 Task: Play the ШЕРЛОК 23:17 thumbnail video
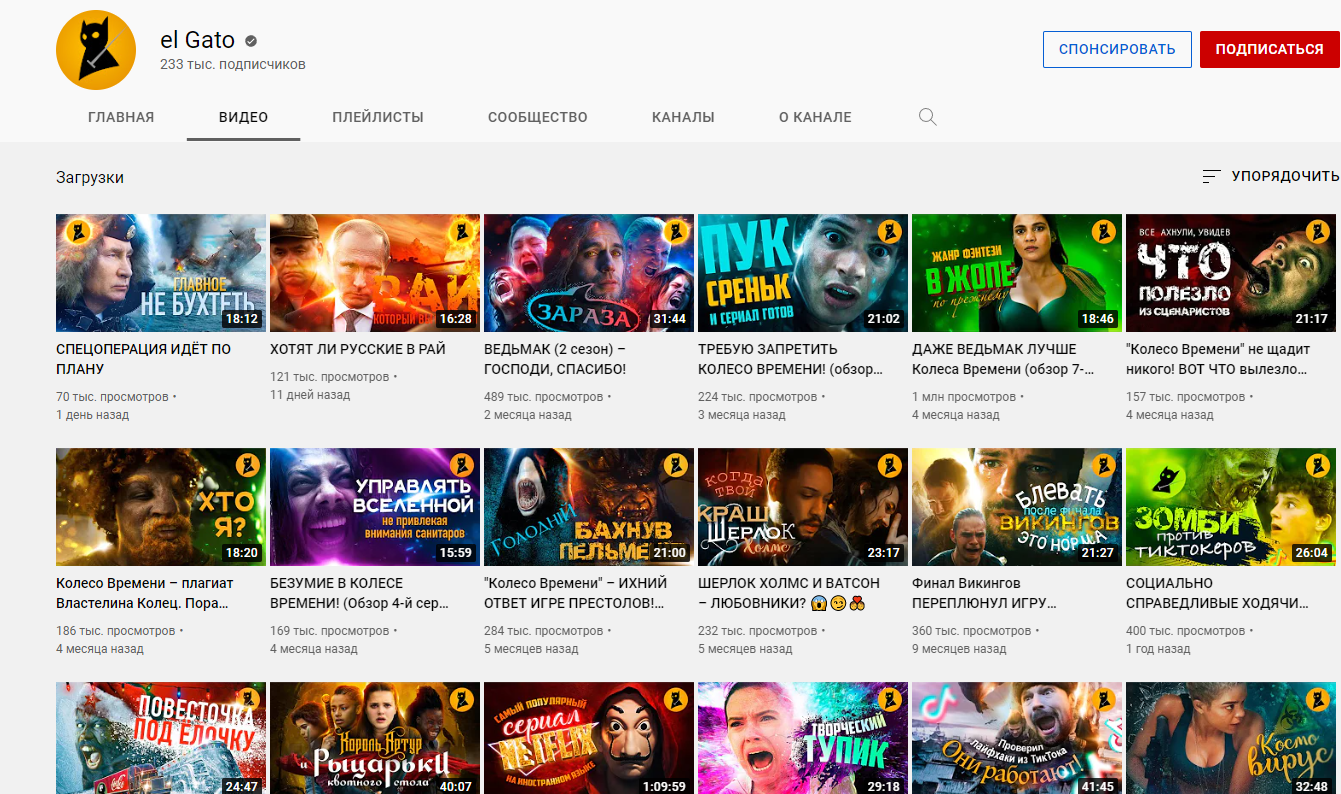point(803,507)
